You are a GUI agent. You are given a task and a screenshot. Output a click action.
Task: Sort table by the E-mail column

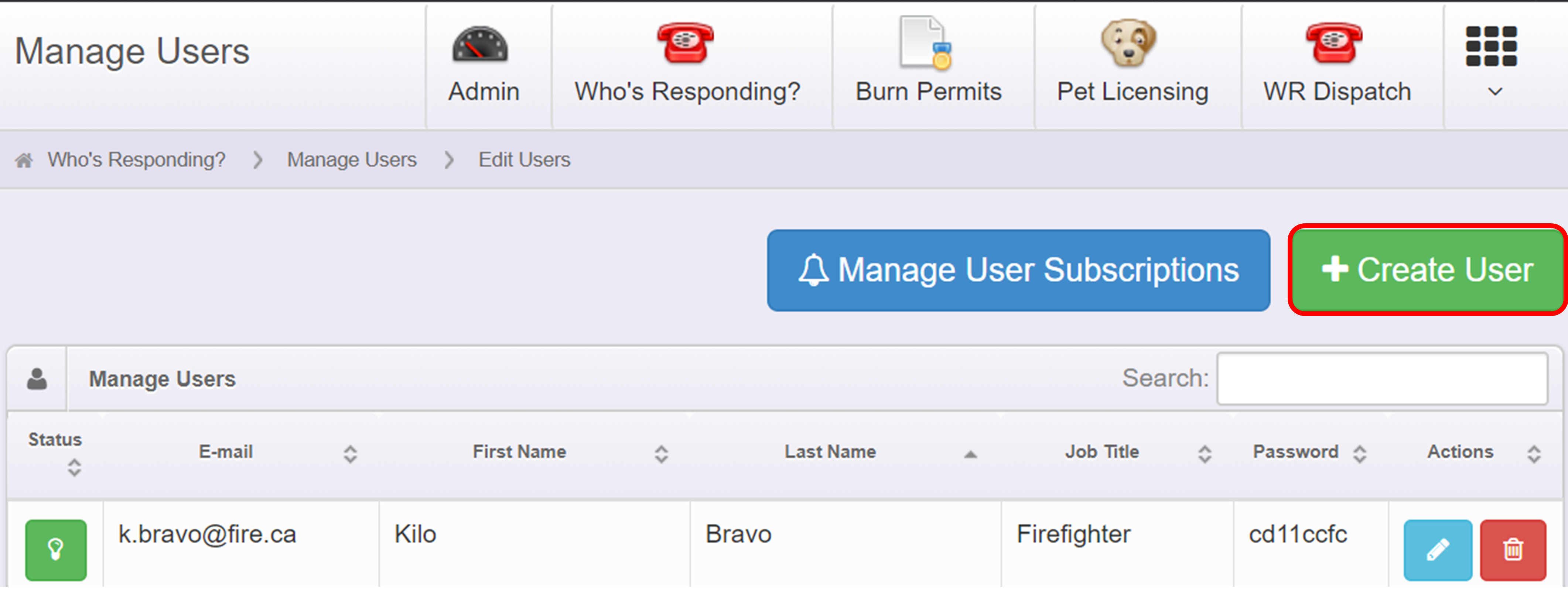(226, 452)
